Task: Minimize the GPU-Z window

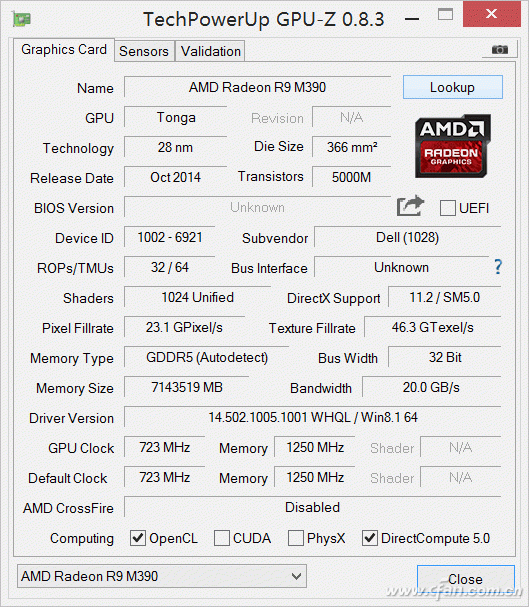Action: [x=412, y=19]
